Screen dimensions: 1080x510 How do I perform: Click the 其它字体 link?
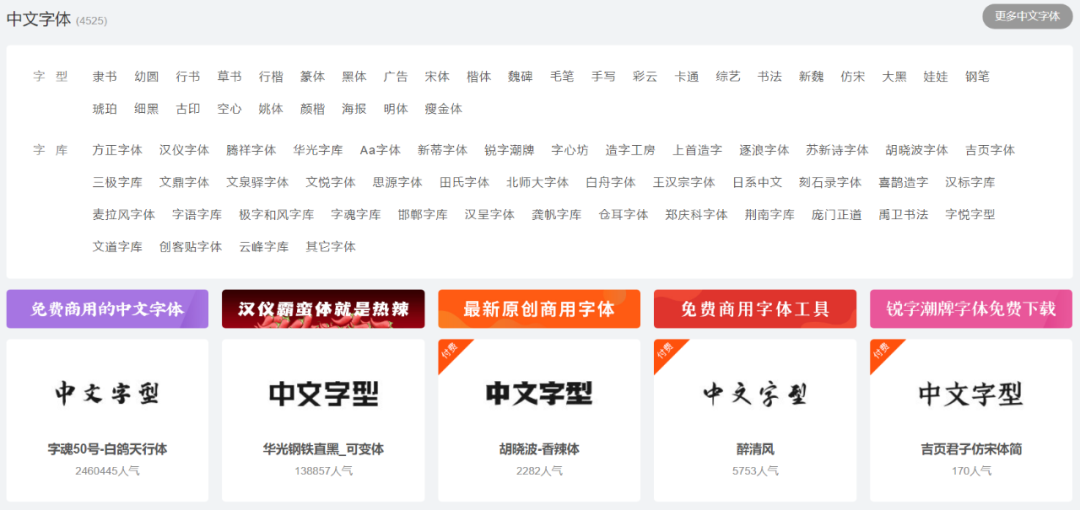(331, 246)
